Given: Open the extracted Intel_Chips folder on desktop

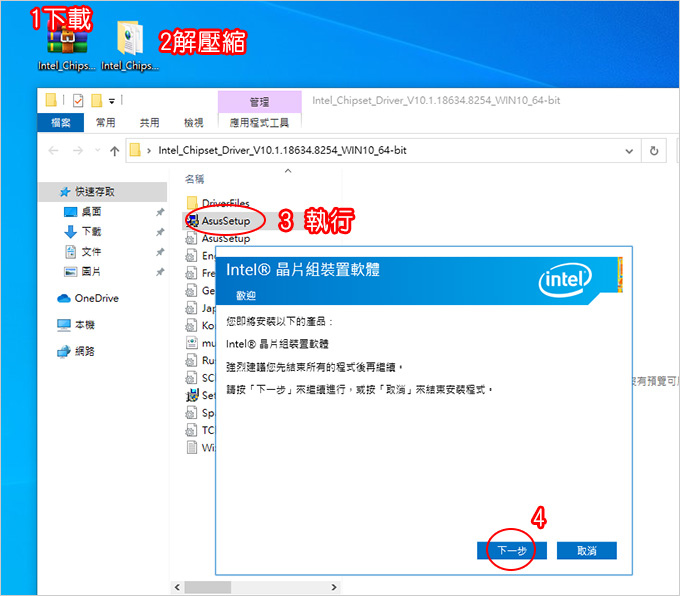Looking at the screenshot, I should 130,46.
